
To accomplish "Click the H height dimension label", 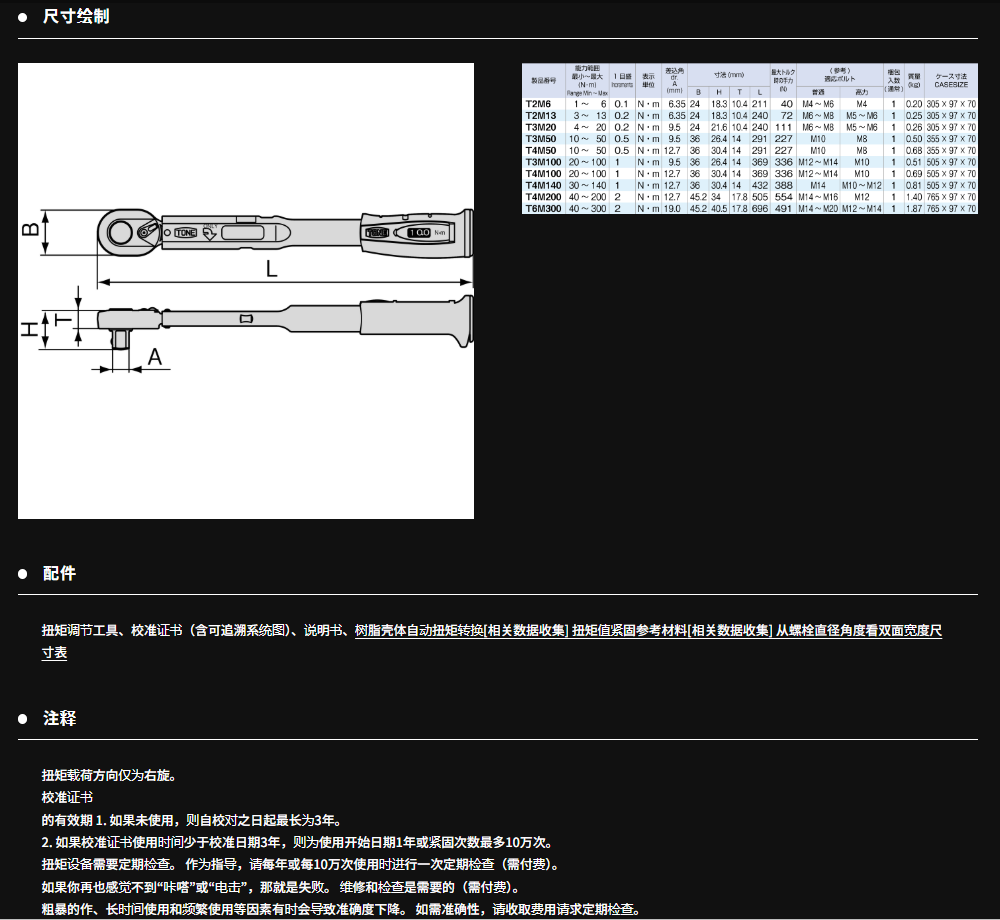I will pos(31,328).
